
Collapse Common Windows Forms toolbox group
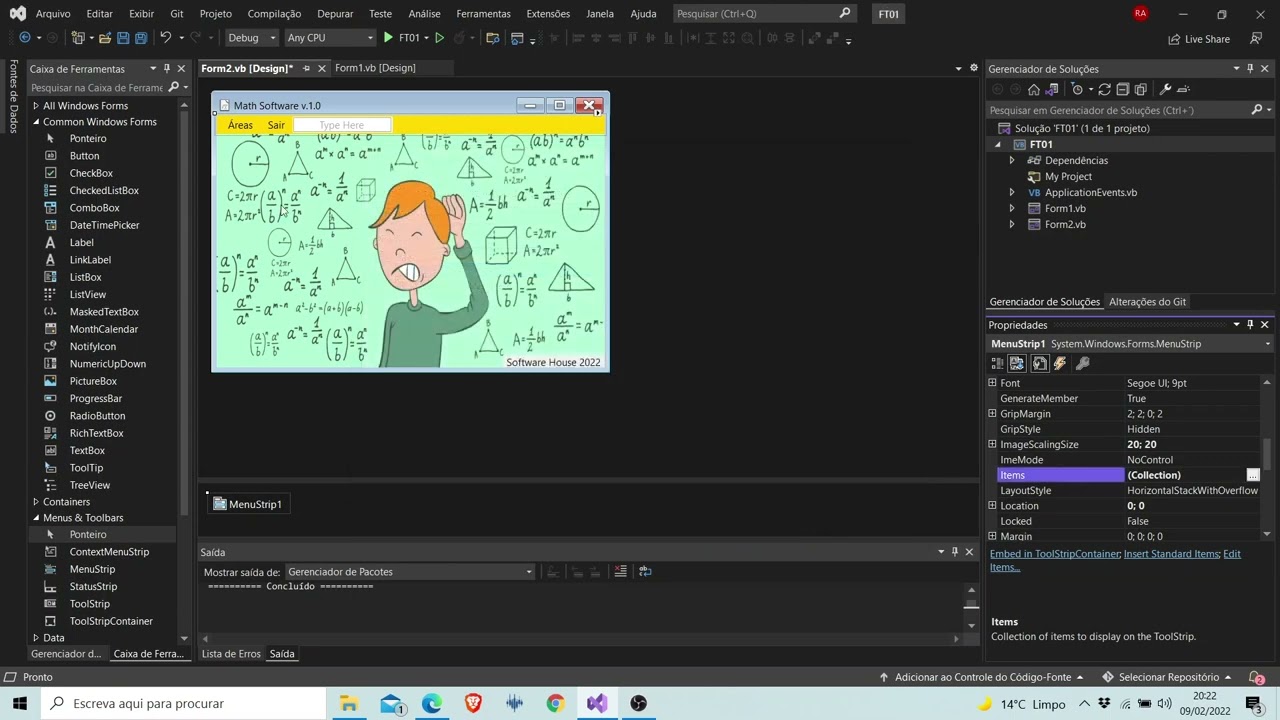36,122
